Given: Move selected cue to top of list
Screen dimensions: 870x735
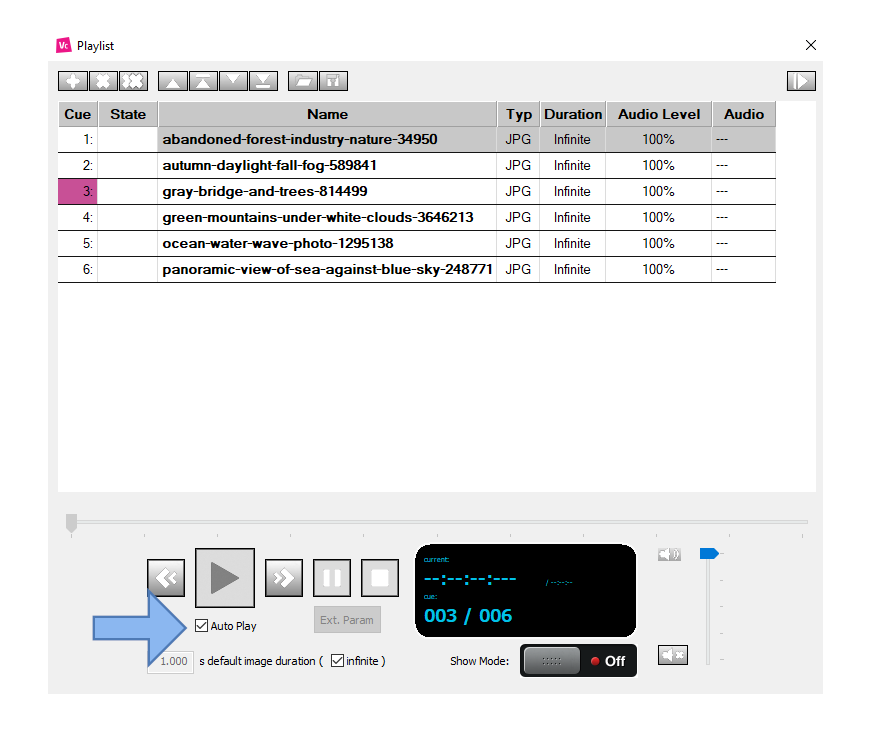Looking at the screenshot, I should point(203,82).
